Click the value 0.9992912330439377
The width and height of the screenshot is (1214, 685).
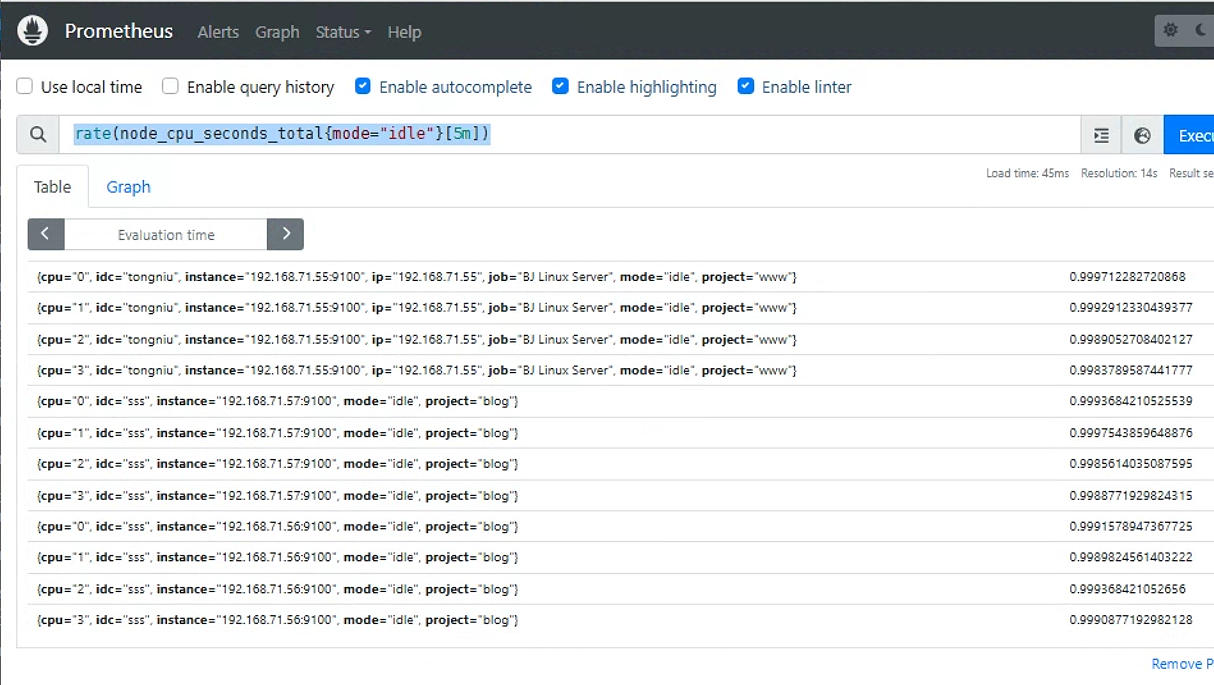[1131, 307]
